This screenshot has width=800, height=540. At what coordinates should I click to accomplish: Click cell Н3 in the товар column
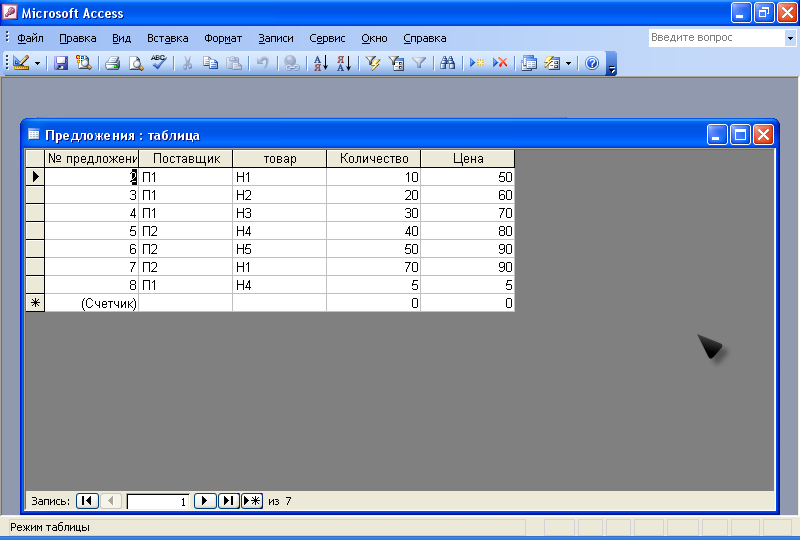click(x=279, y=213)
